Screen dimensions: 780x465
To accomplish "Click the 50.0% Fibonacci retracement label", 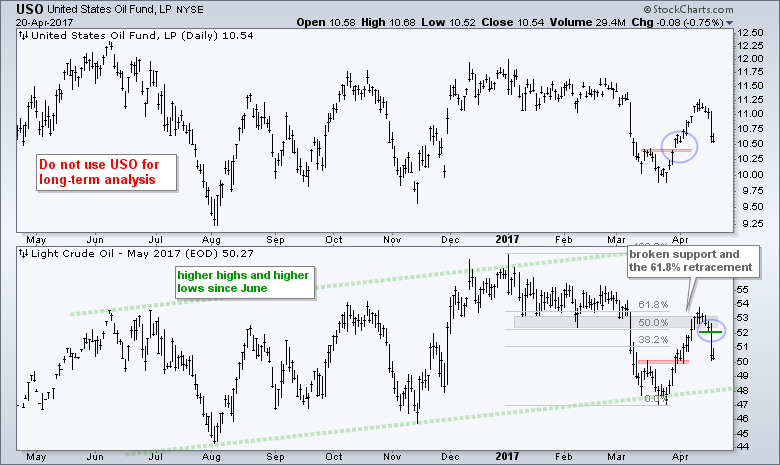I will click(x=654, y=322).
